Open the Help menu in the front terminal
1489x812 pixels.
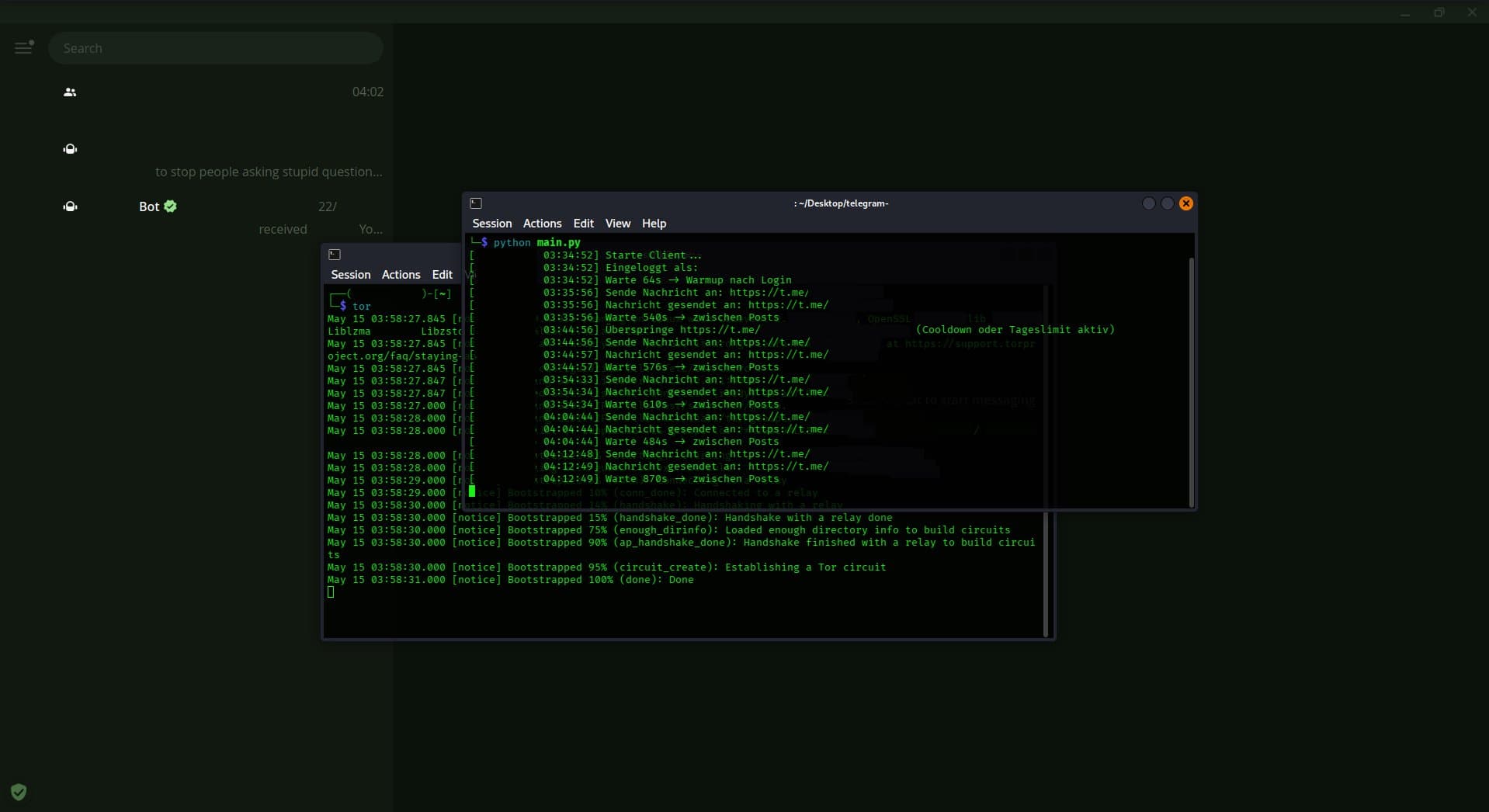click(x=654, y=224)
